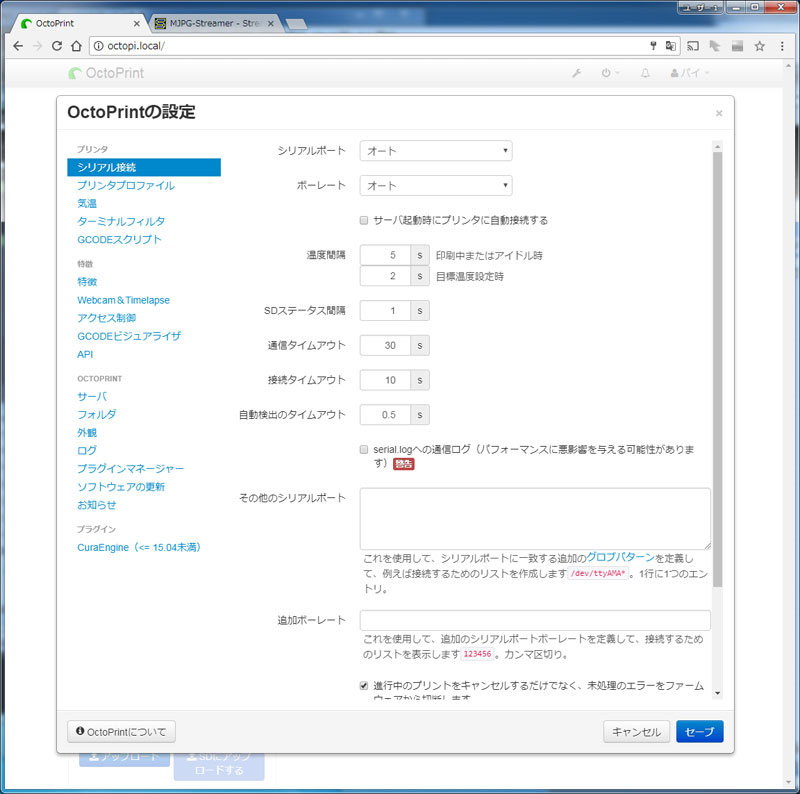This screenshot has height=794, width=800.
Task: Open GCODEビジュアライザ settings
Action: click(x=129, y=336)
